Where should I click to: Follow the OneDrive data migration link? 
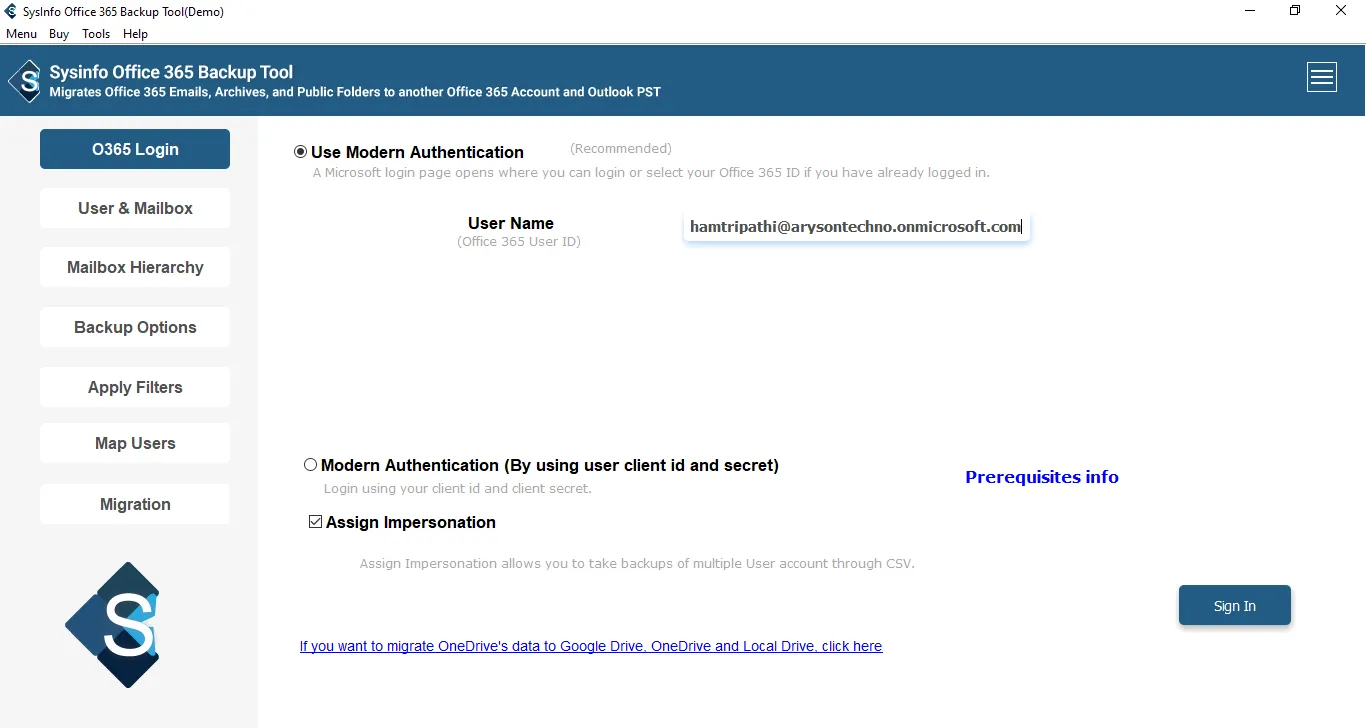point(590,646)
